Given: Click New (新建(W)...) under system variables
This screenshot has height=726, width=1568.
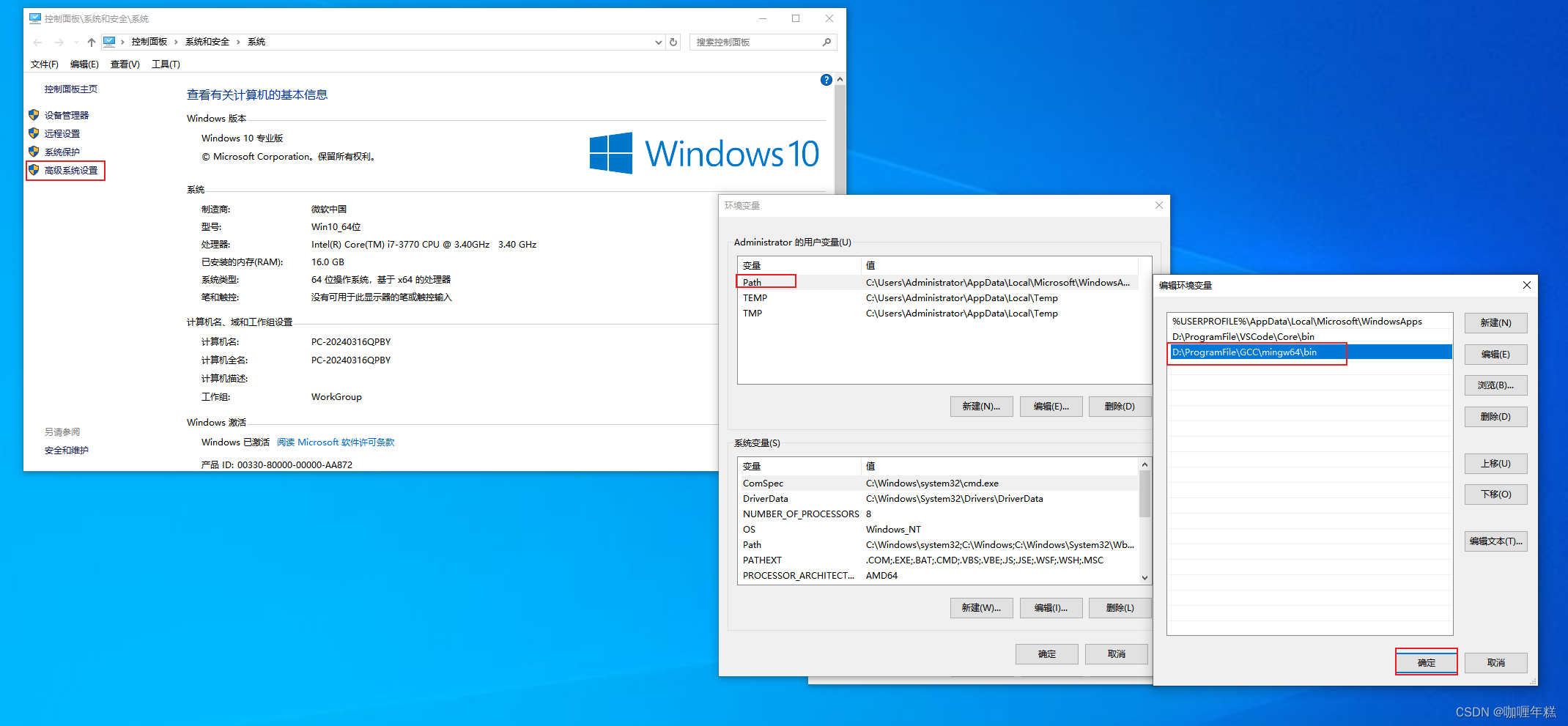Looking at the screenshot, I should tap(982, 608).
